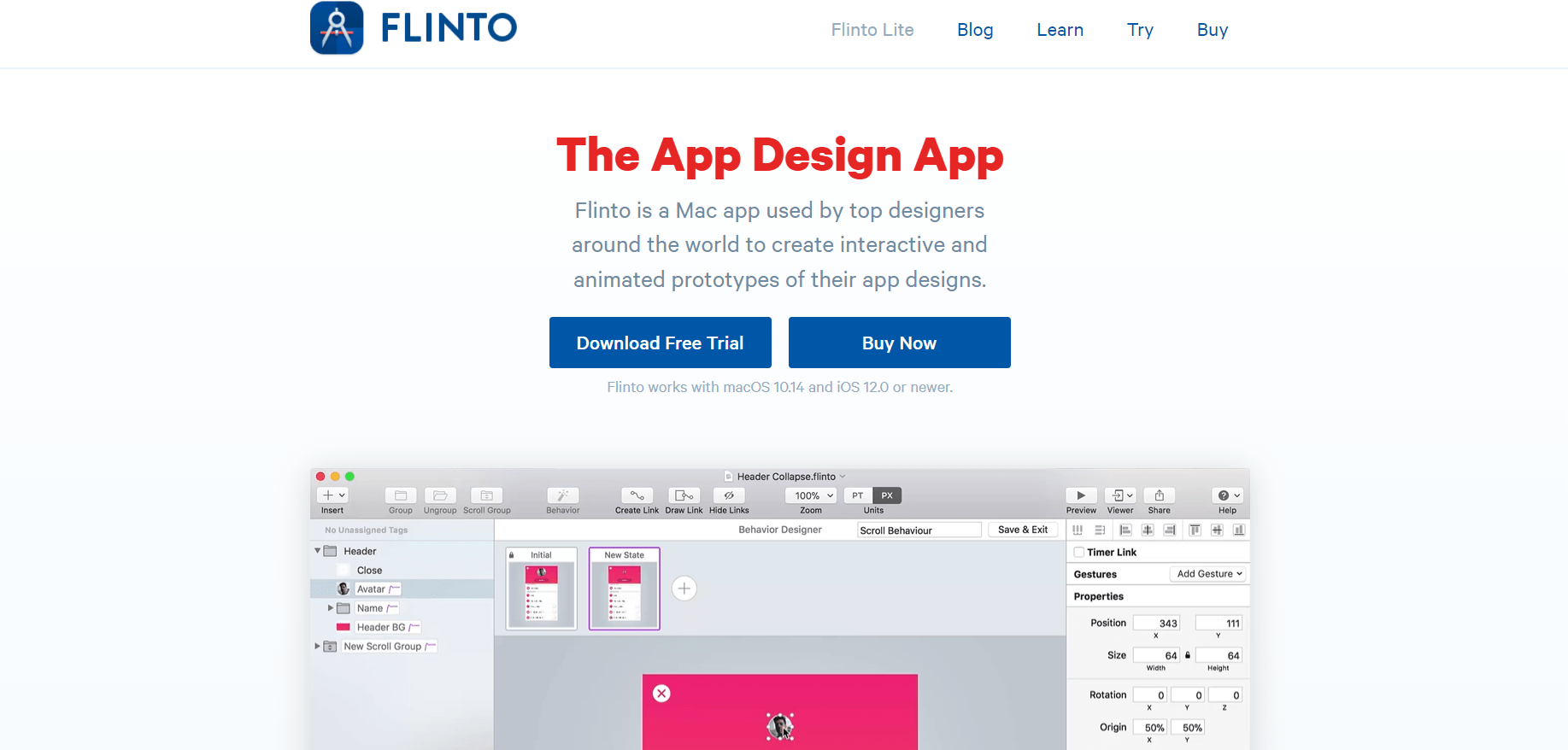Click the Avatar layer thumbnail icon
The height and width of the screenshot is (750, 1568).
coord(344,589)
